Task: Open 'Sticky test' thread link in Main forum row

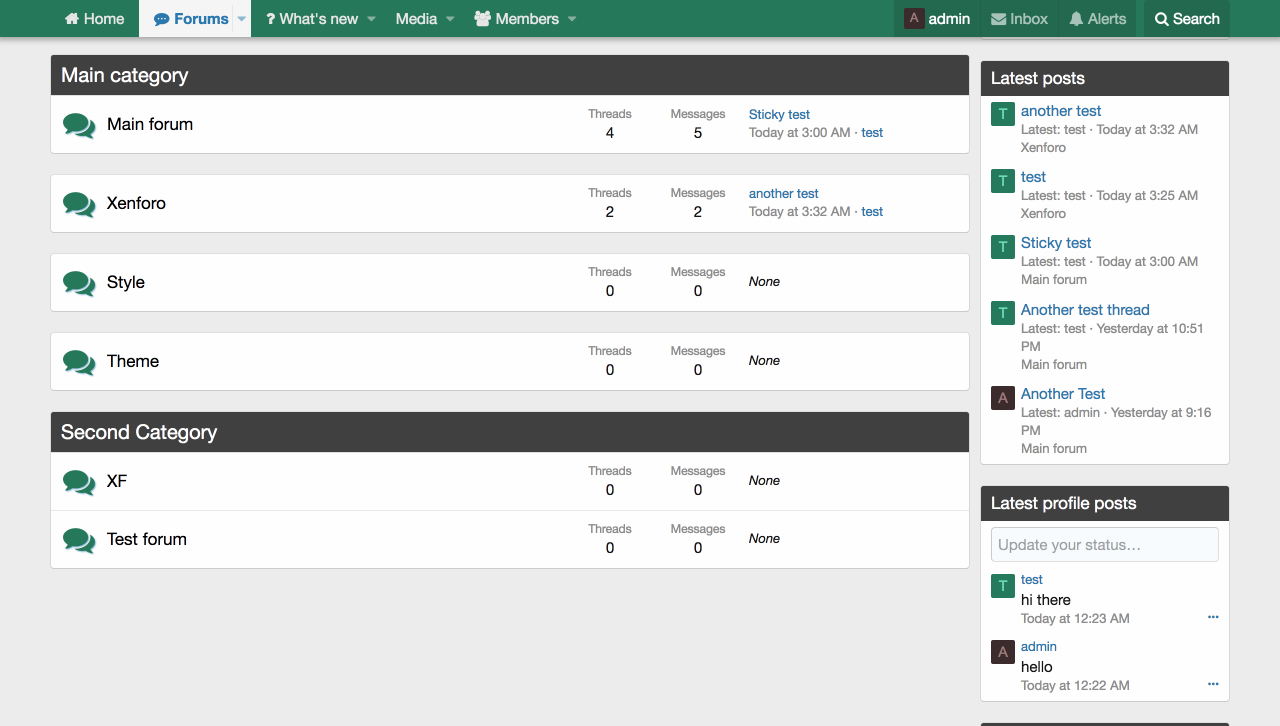Action: pos(779,115)
